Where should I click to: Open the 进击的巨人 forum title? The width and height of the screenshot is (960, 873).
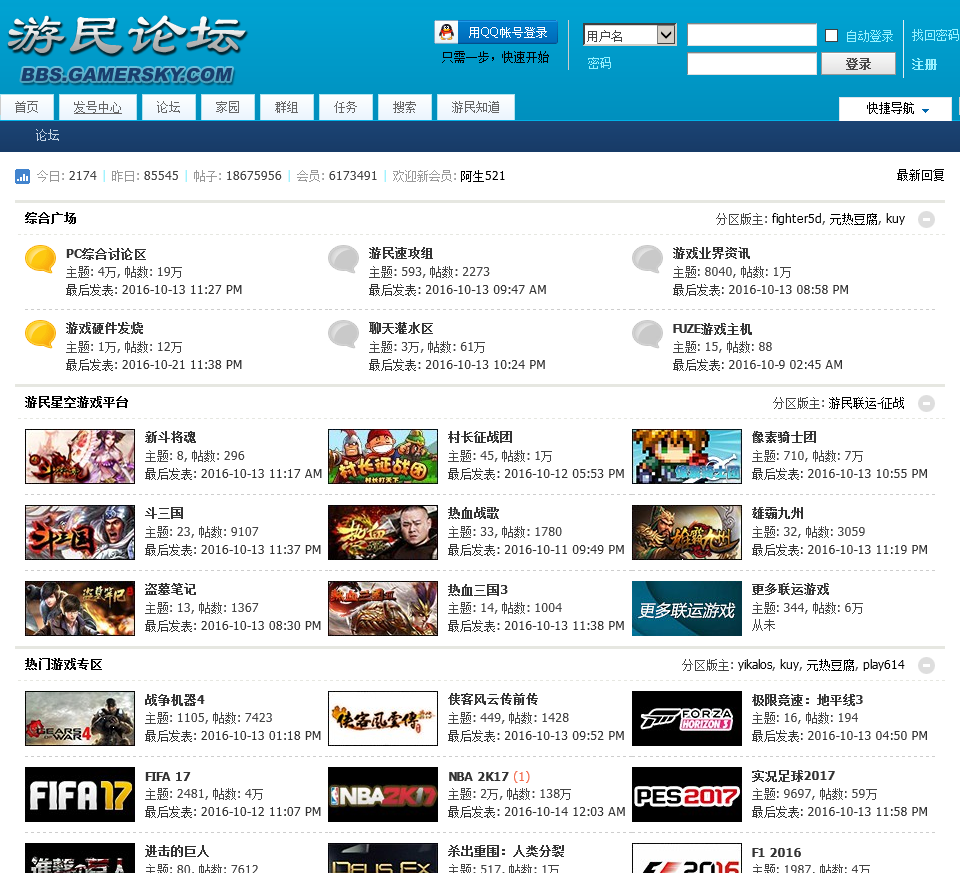click(x=177, y=851)
